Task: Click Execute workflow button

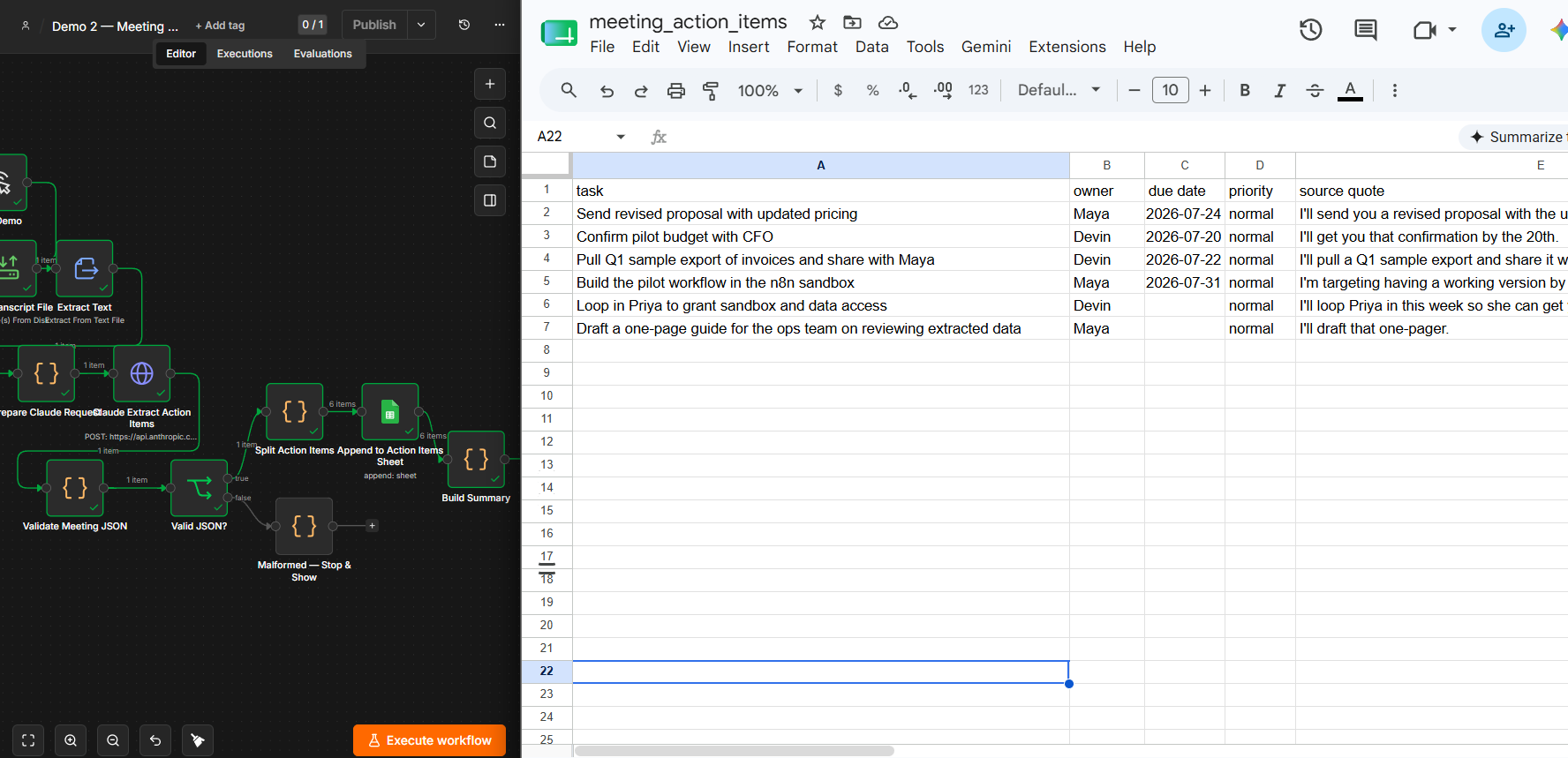Action: 429,740
